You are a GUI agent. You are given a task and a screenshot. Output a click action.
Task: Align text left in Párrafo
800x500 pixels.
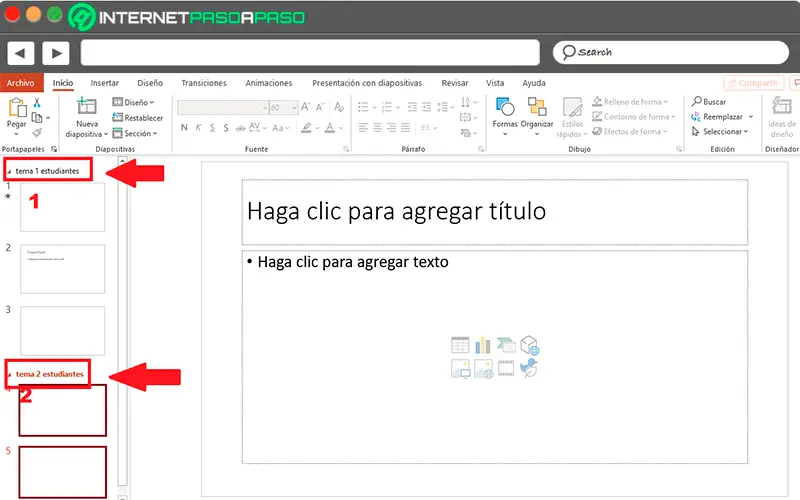click(363, 128)
